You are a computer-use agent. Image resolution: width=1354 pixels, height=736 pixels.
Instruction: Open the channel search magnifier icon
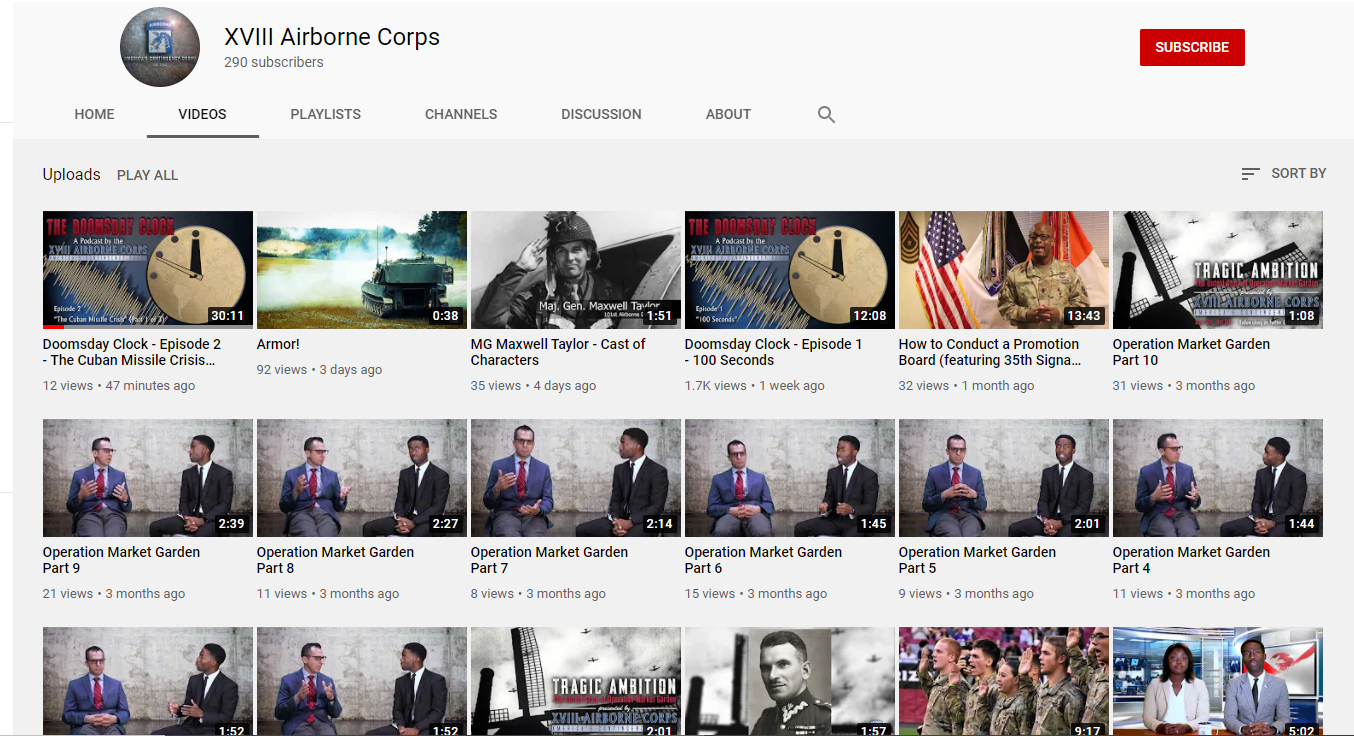[826, 114]
